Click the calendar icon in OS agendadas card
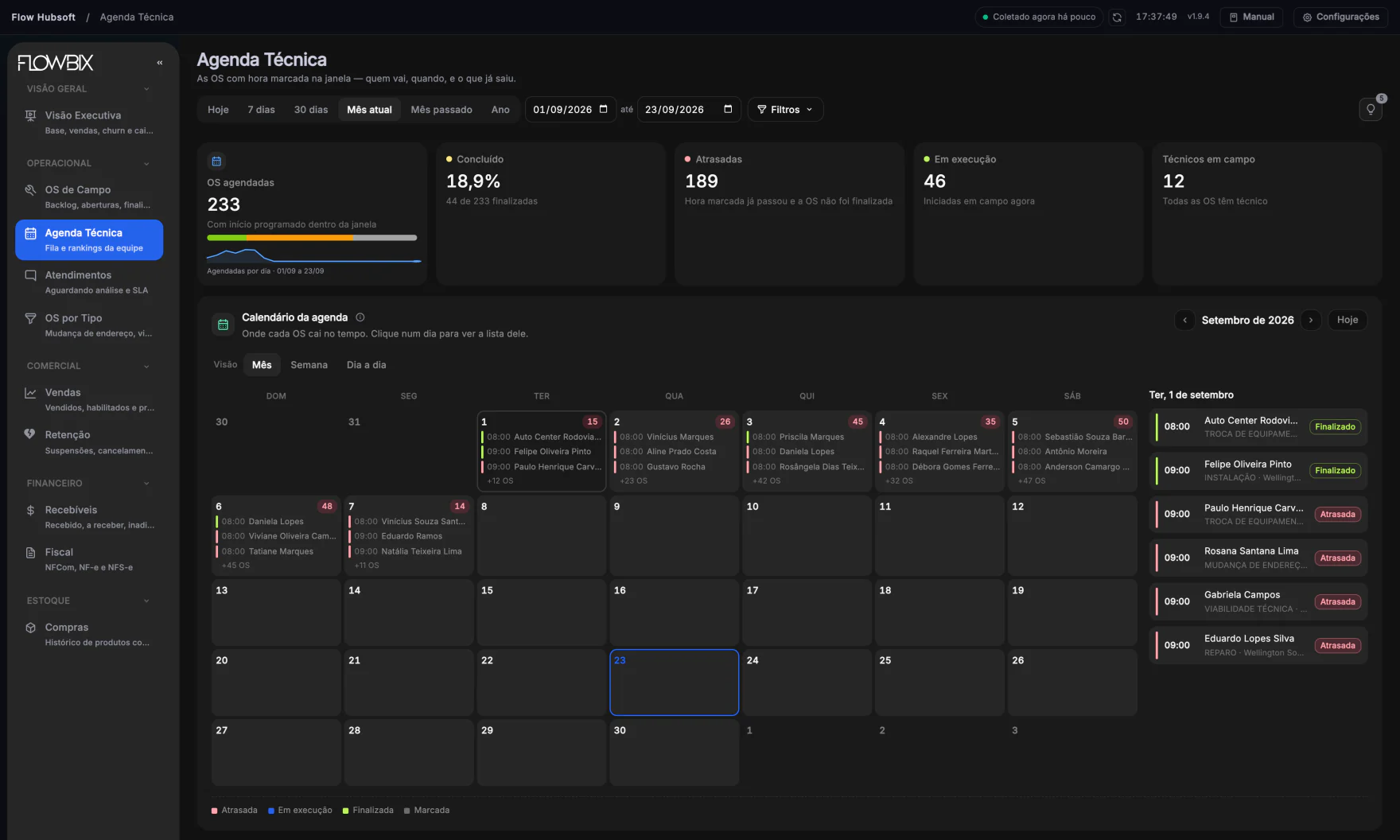The image size is (1400, 840). point(216,161)
